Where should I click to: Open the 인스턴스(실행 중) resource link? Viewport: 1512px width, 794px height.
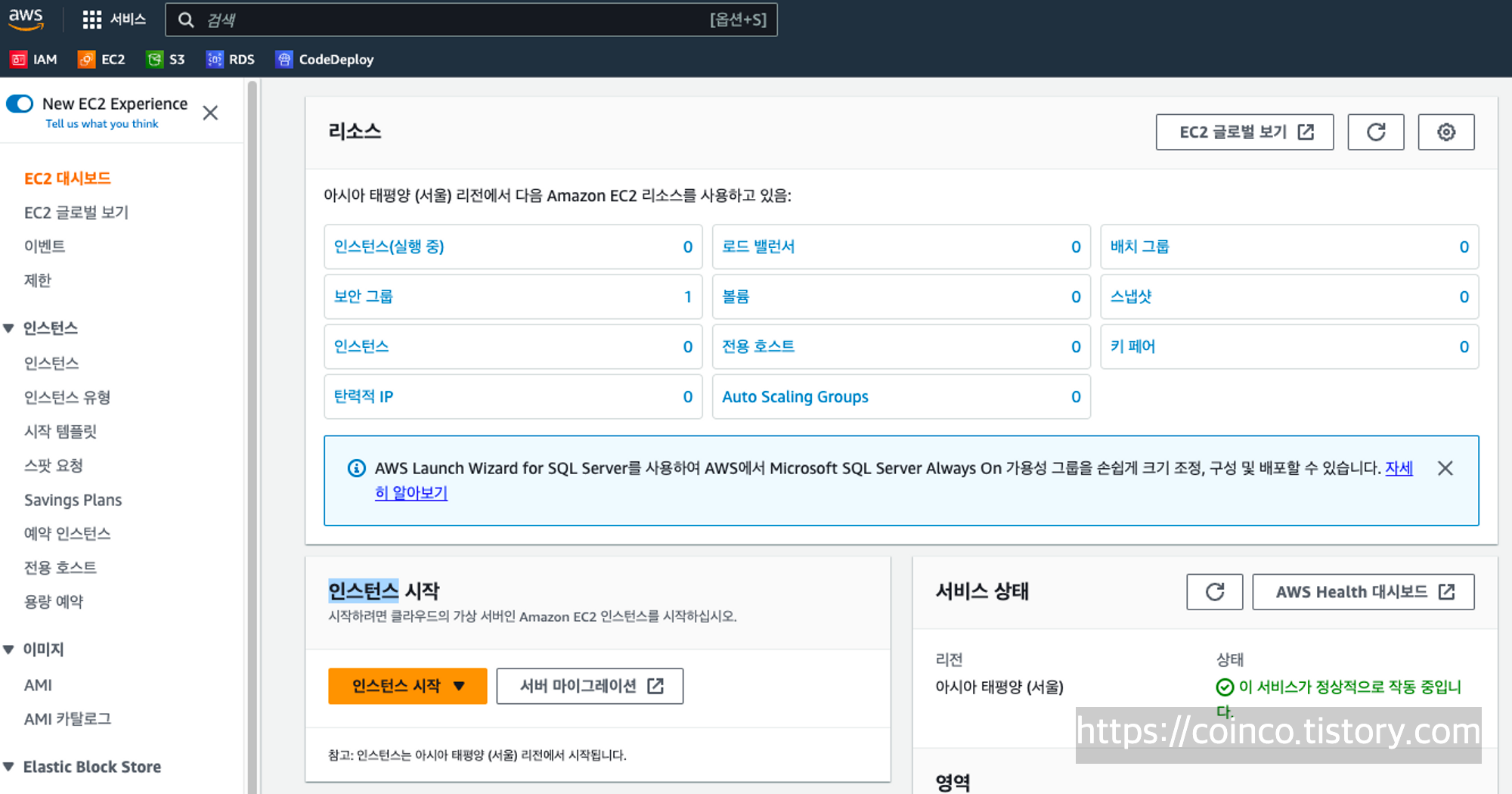tap(389, 247)
